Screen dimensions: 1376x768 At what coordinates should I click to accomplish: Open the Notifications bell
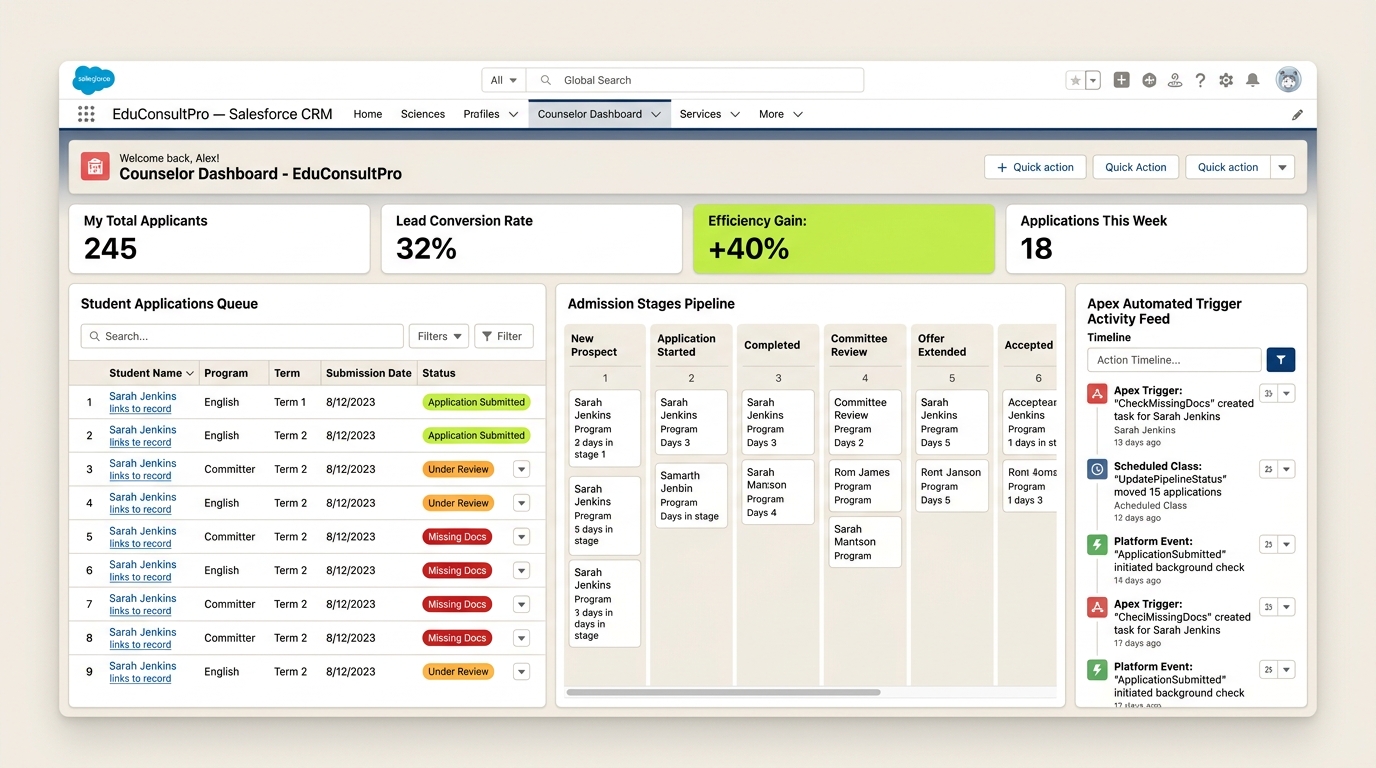[1252, 80]
